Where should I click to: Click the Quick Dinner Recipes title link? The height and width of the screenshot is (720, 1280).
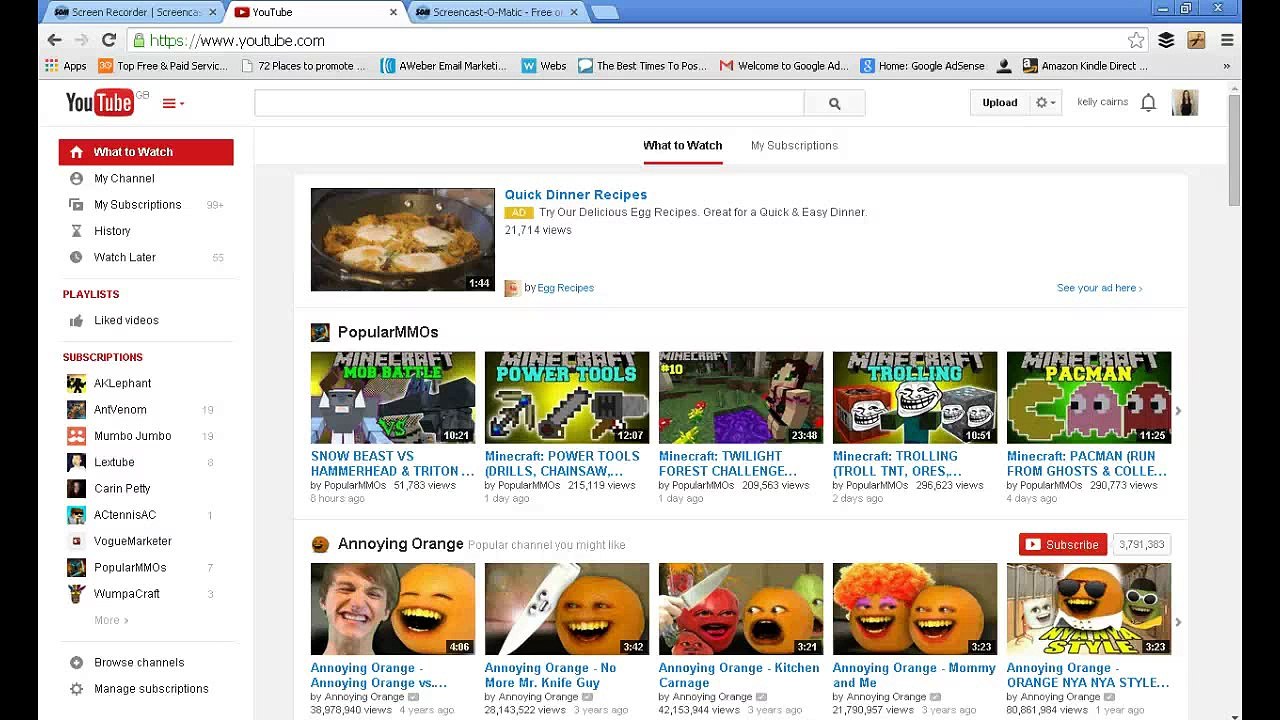click(x=576, y=195)
